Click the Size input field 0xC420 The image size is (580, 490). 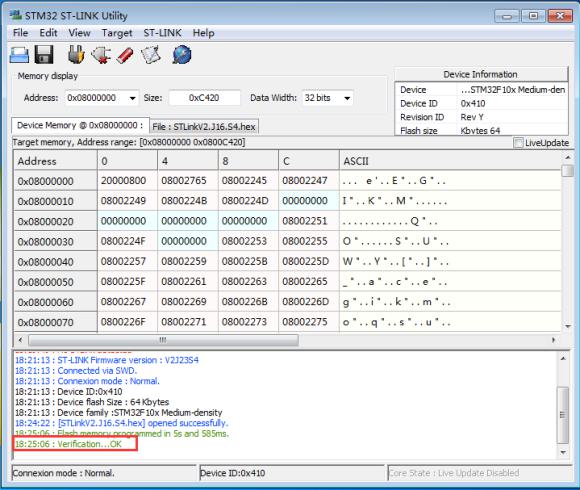(x=204, y=98)
